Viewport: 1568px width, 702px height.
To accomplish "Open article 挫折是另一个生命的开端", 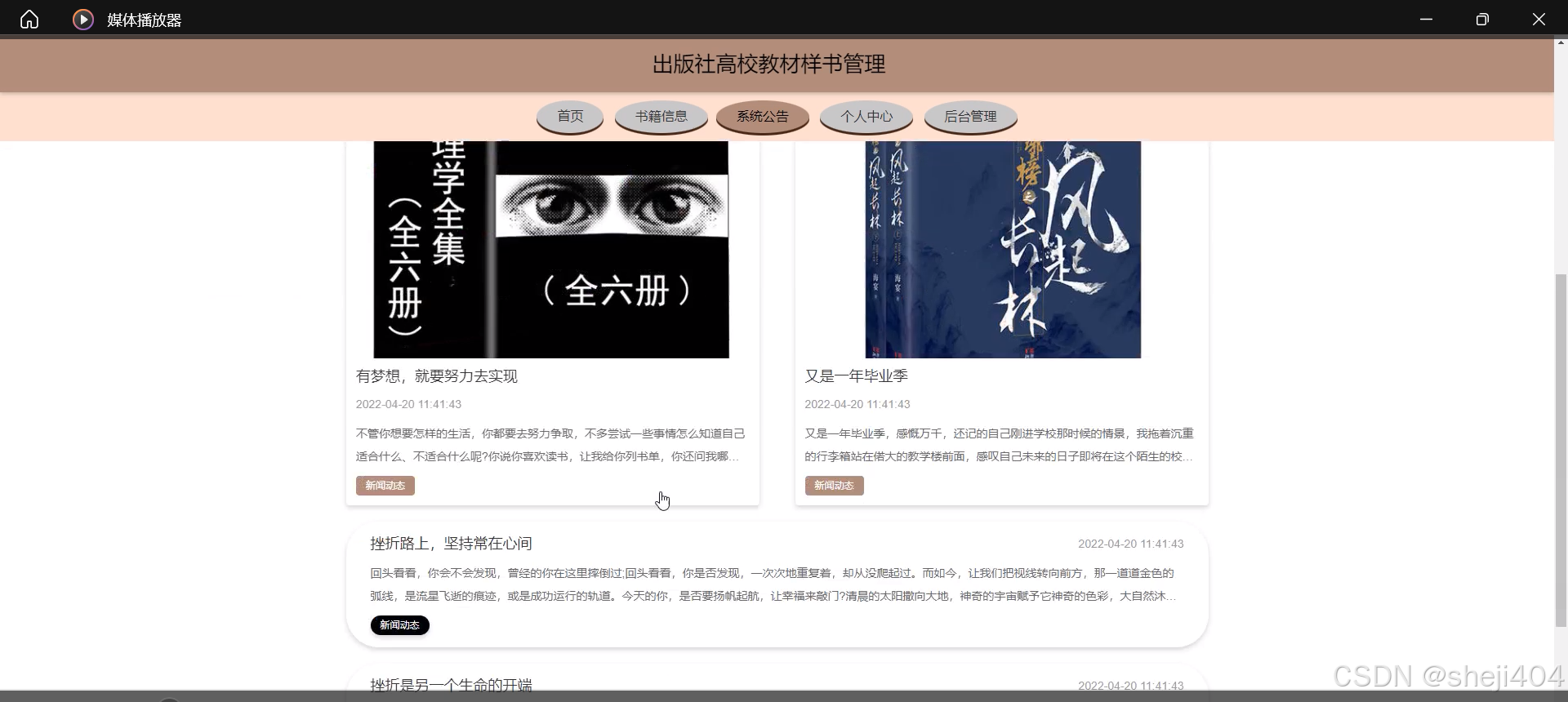I will pyautogui.click(x=451, y=685).
